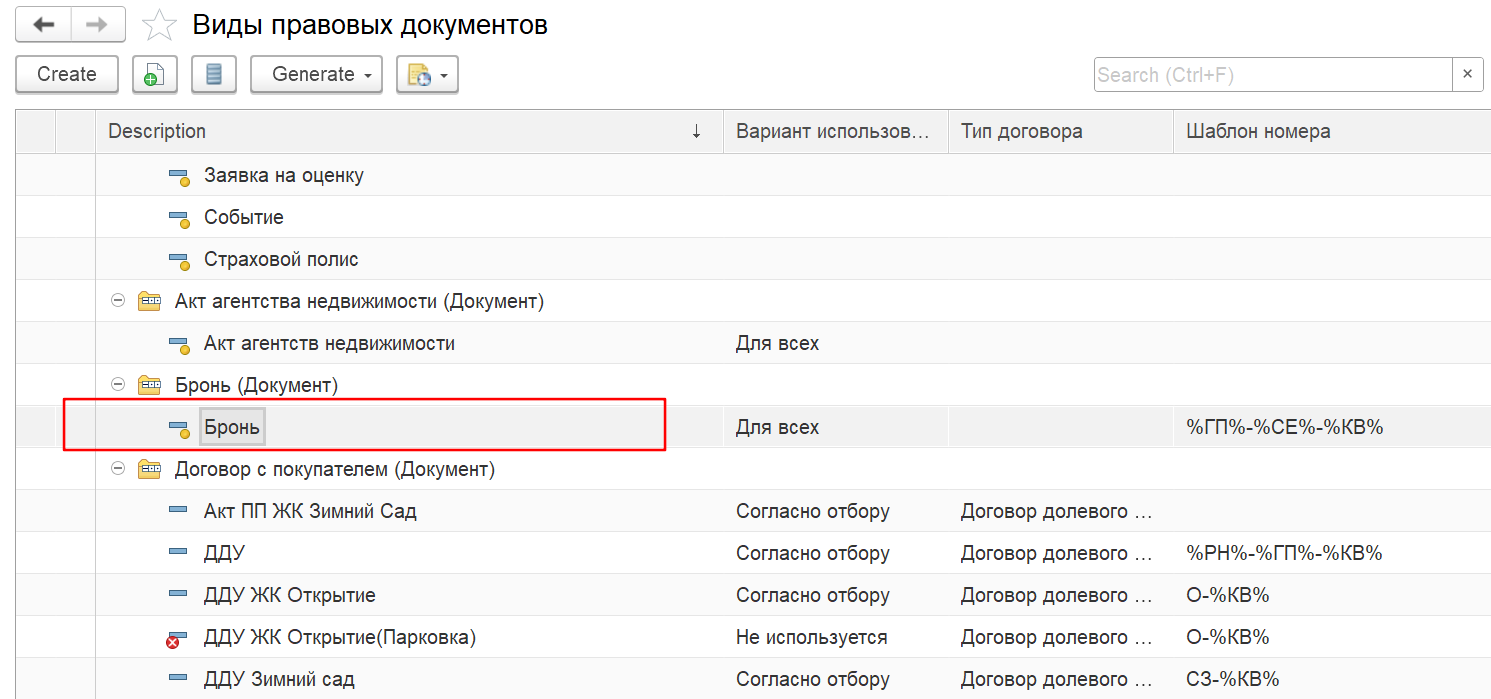Click the blue list view mode icon
Image resolution: width=1491 pixels, height=699 pixels.
(213, 75)
